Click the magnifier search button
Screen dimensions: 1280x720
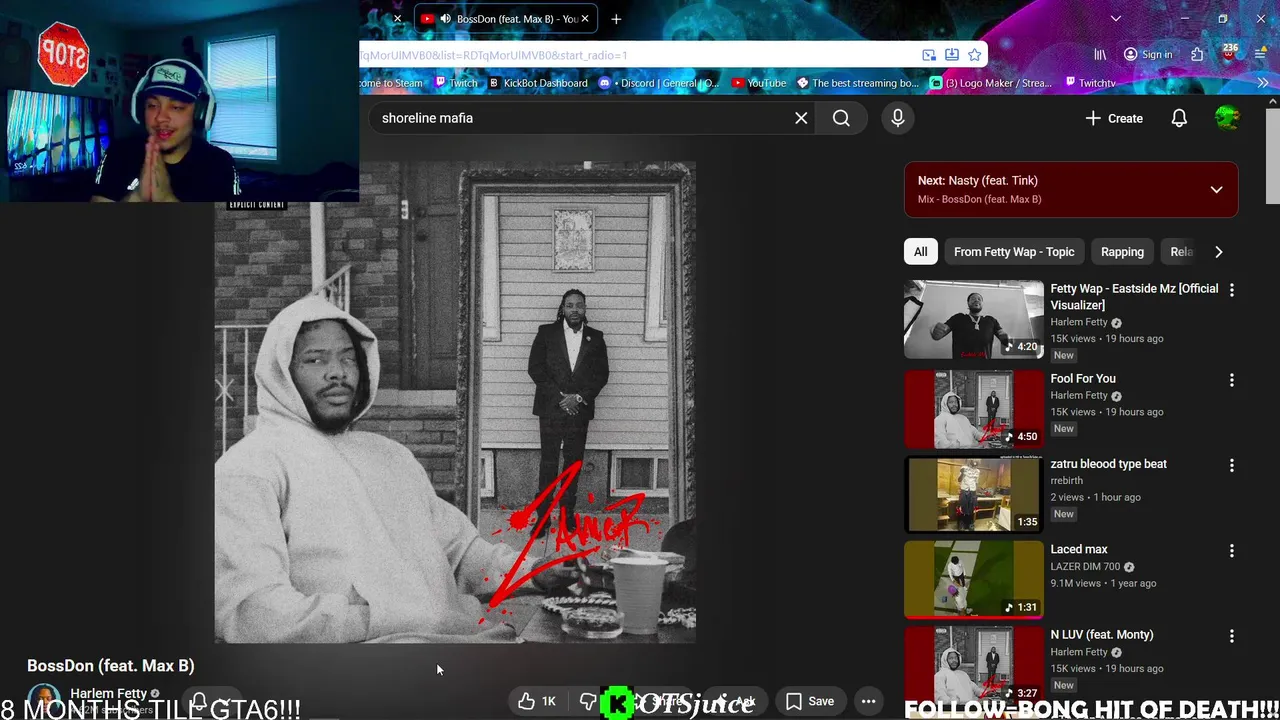coord(841,118)
